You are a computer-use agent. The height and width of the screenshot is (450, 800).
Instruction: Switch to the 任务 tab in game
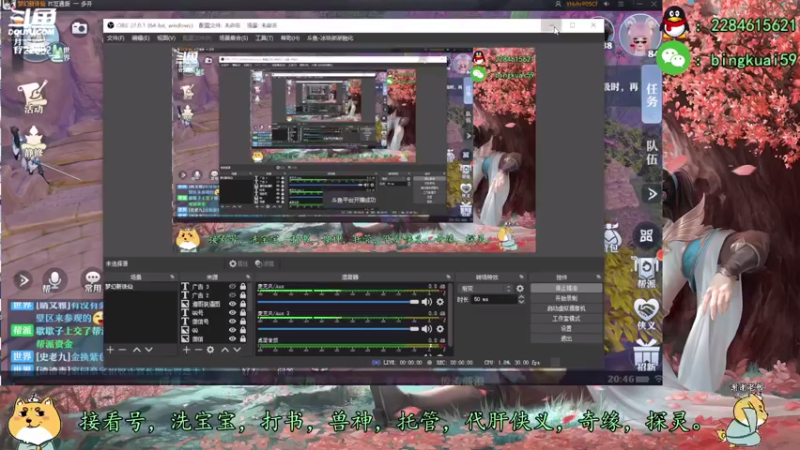652,94
